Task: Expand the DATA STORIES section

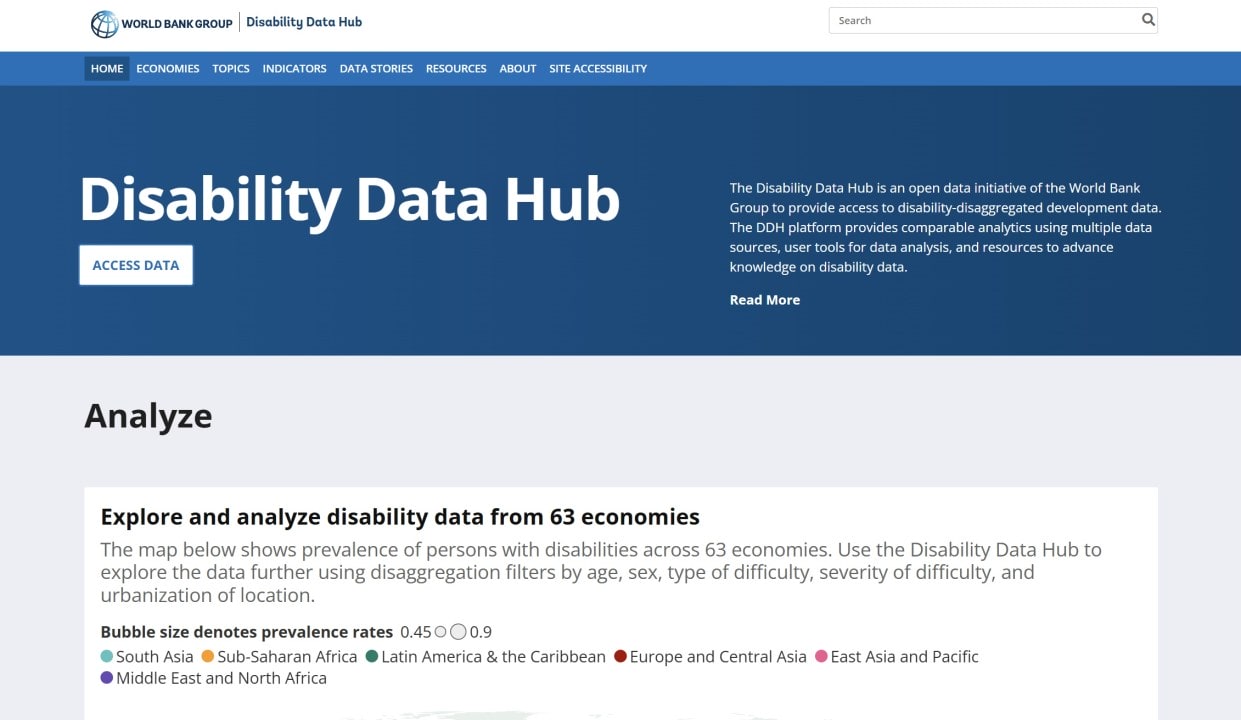Action: 376,68
